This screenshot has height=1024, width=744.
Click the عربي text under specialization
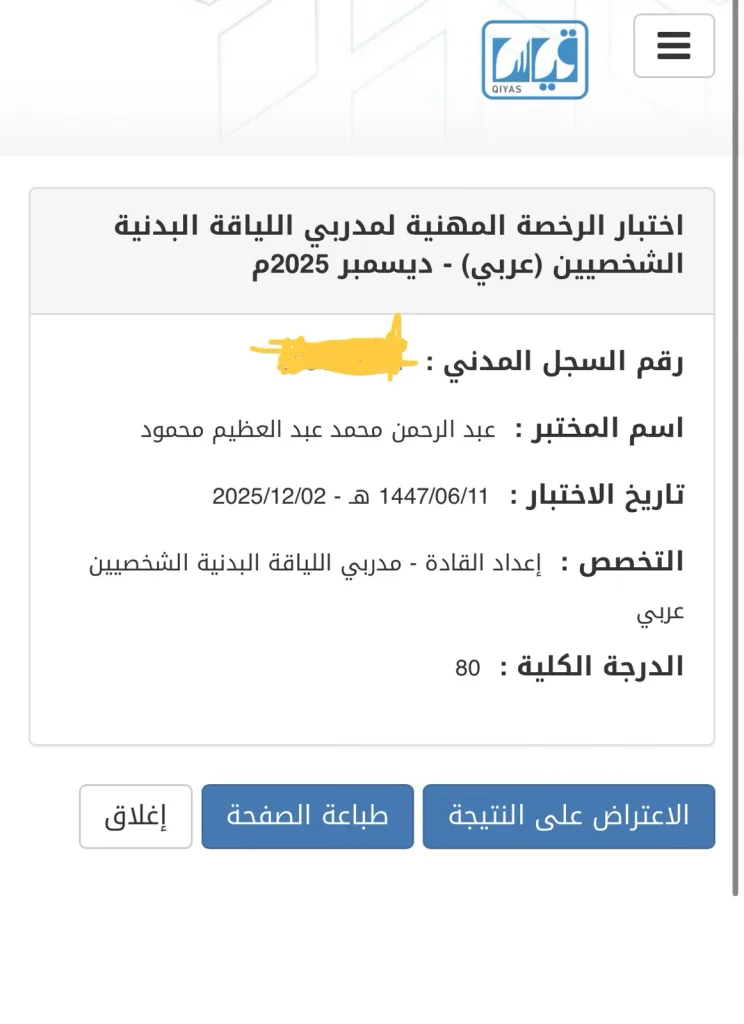[660, 613]
